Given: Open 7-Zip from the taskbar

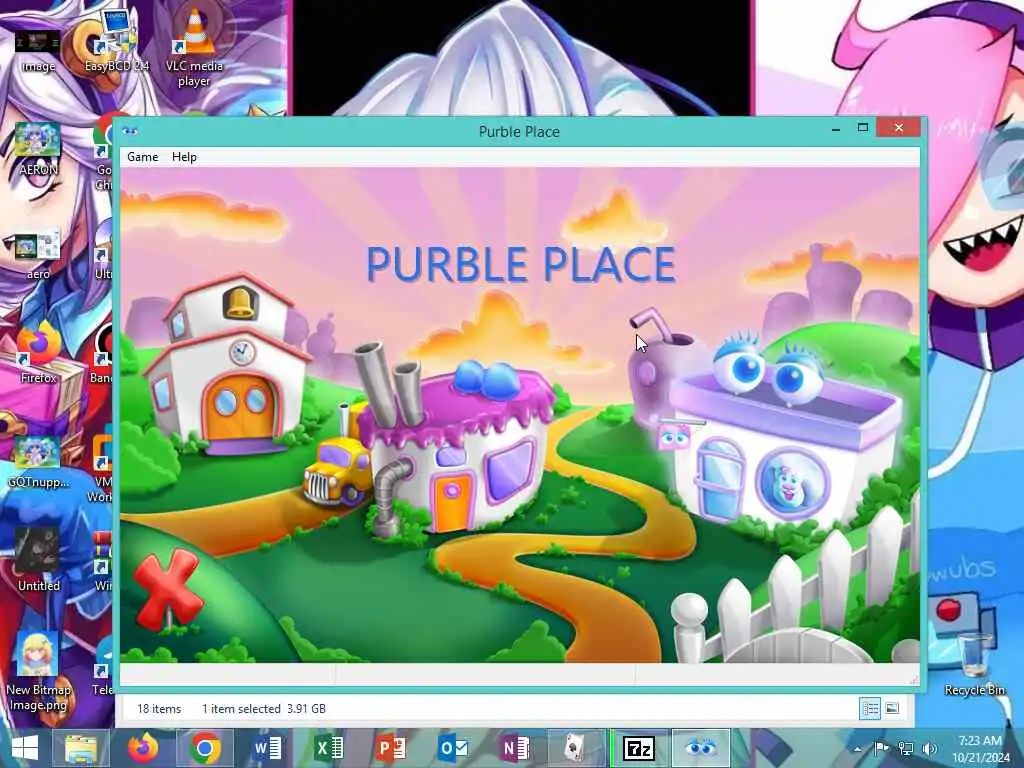Looking at the screenshot, I should click(639, 748).
